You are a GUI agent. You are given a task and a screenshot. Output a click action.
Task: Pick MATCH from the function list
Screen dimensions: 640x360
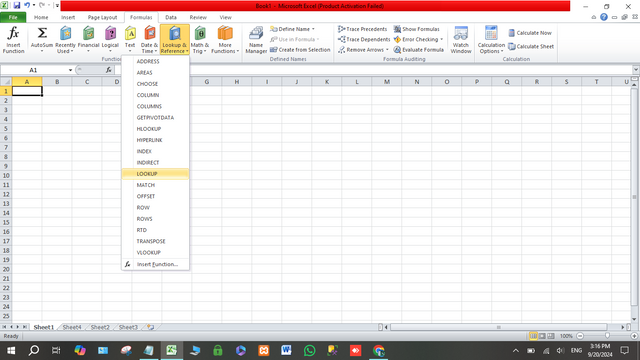[155, 185]
